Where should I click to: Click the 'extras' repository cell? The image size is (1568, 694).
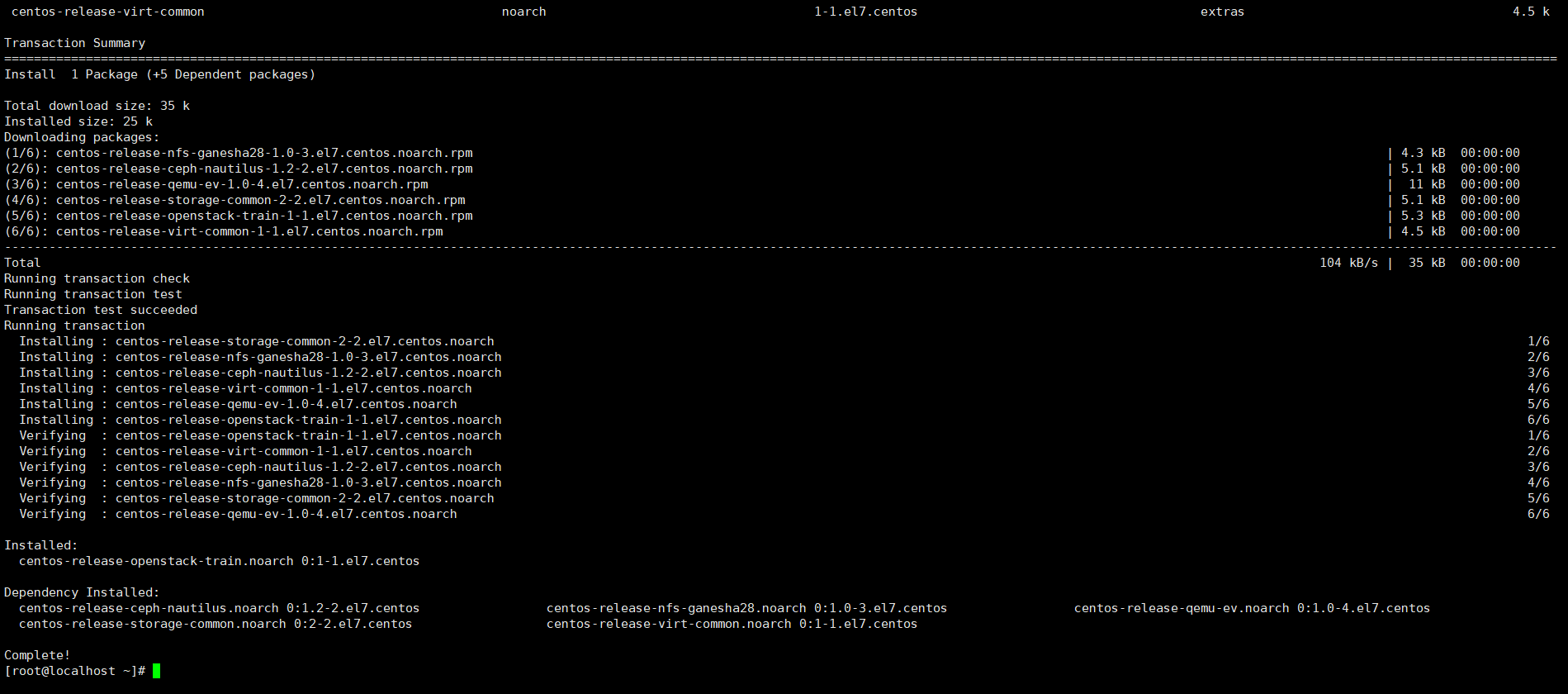coord(1222,12)
